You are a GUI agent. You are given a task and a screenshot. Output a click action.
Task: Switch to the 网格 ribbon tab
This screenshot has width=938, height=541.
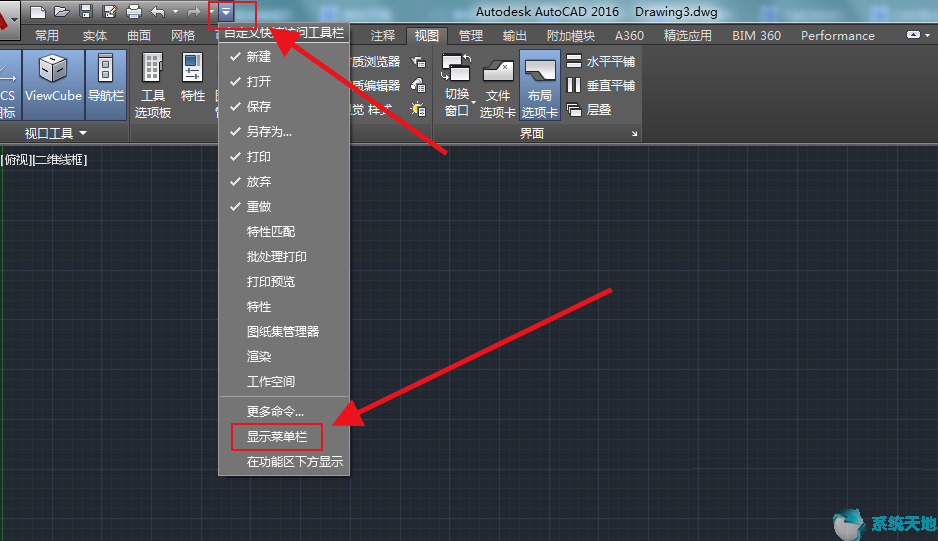point(182,36)
